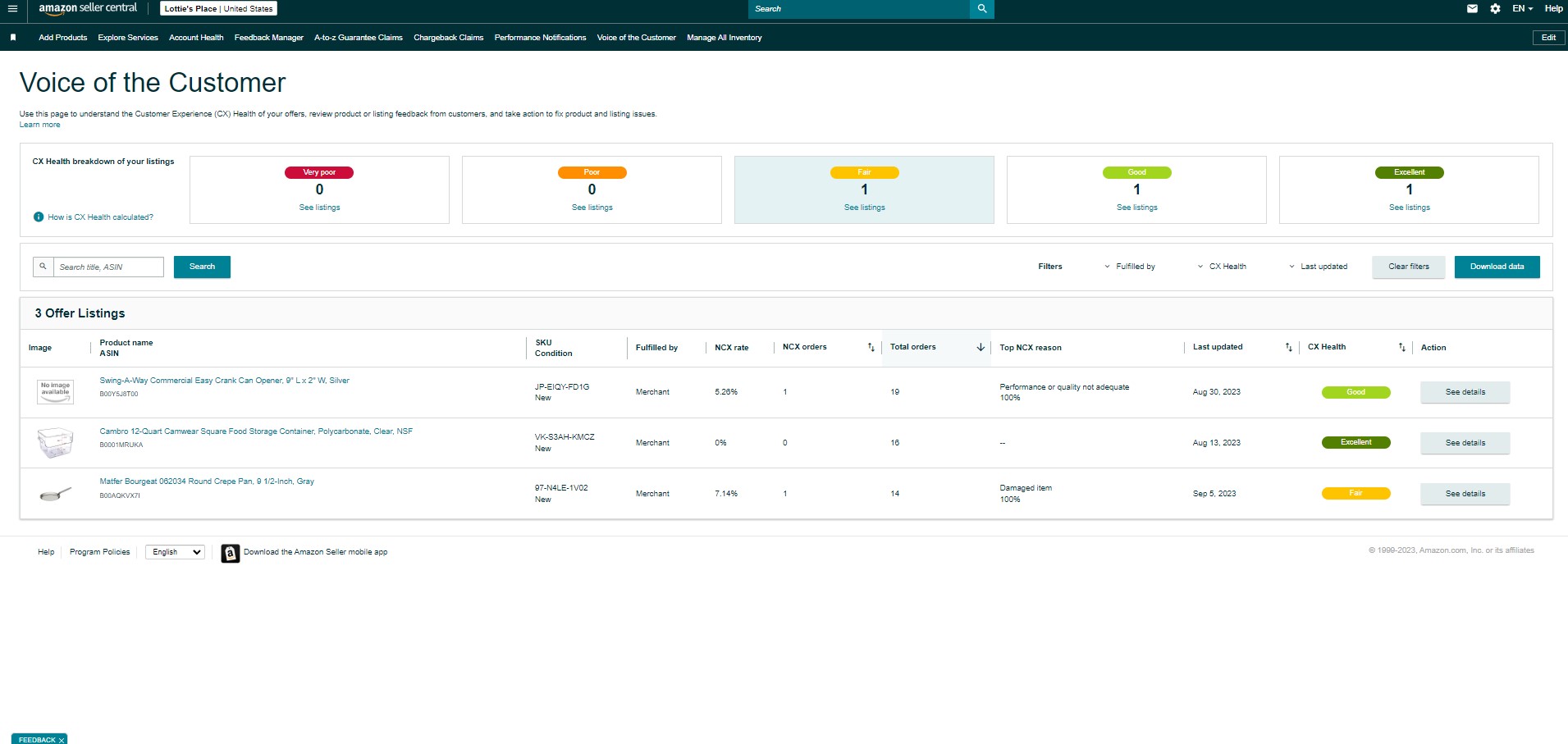1568x744 pixels.
Task: Expand the Fulfilled by filter
Action: click(1129, 267)
